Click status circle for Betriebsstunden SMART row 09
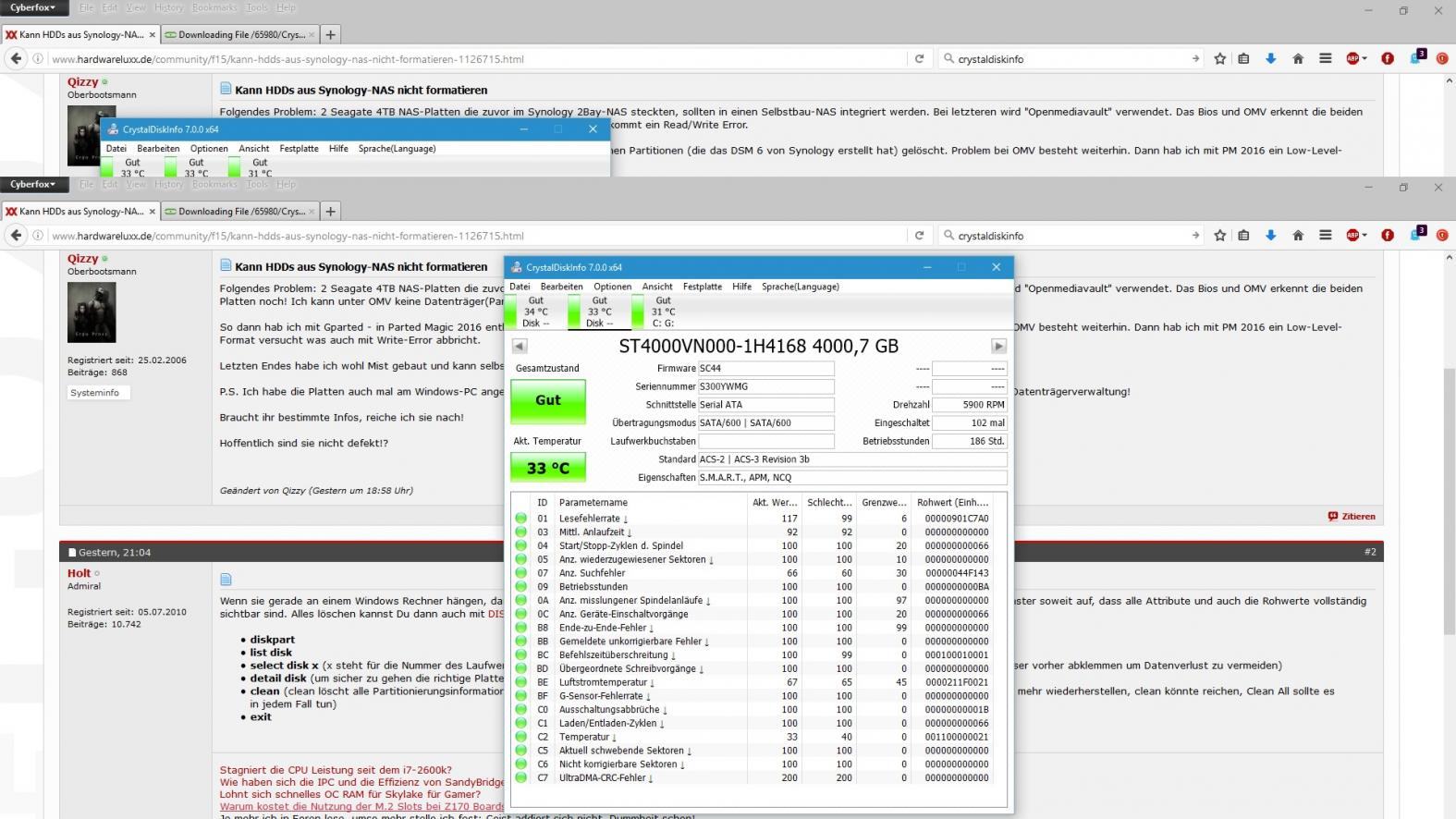 (521, 587)
